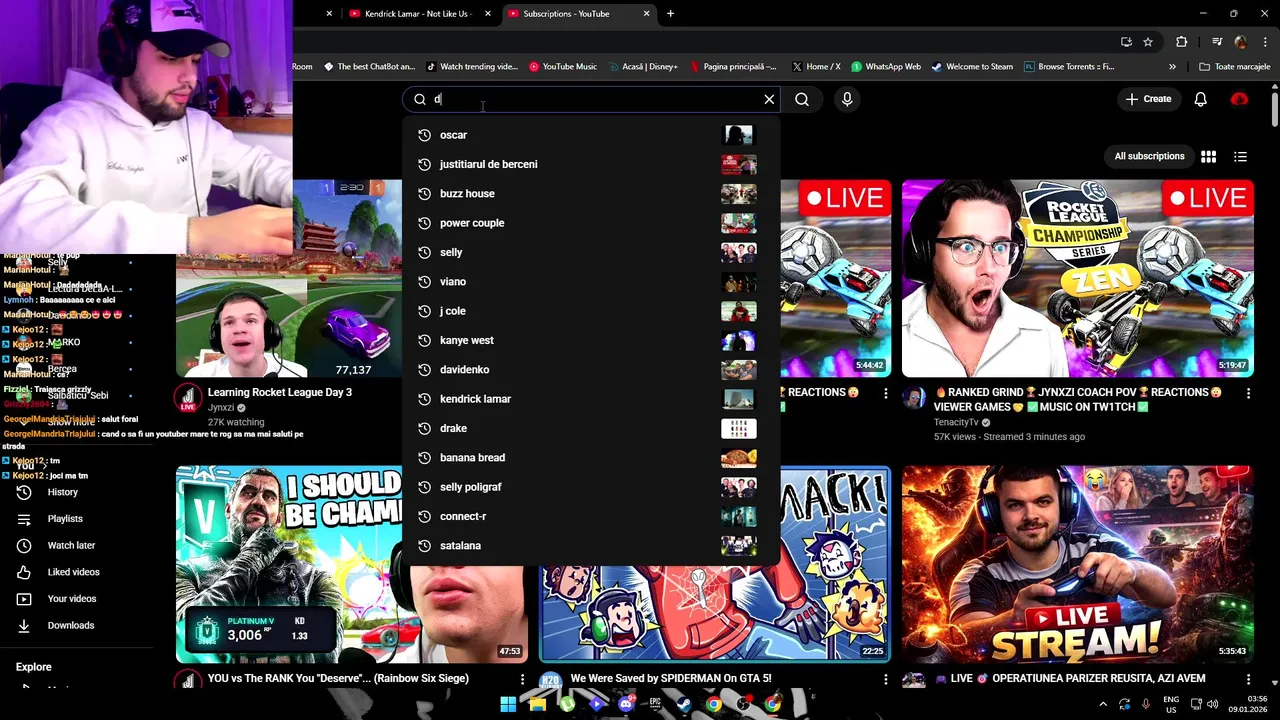Screen dimensions: 1280x720
Task: Open History in the YouTube sidebar
Action: tap(62, 492)
